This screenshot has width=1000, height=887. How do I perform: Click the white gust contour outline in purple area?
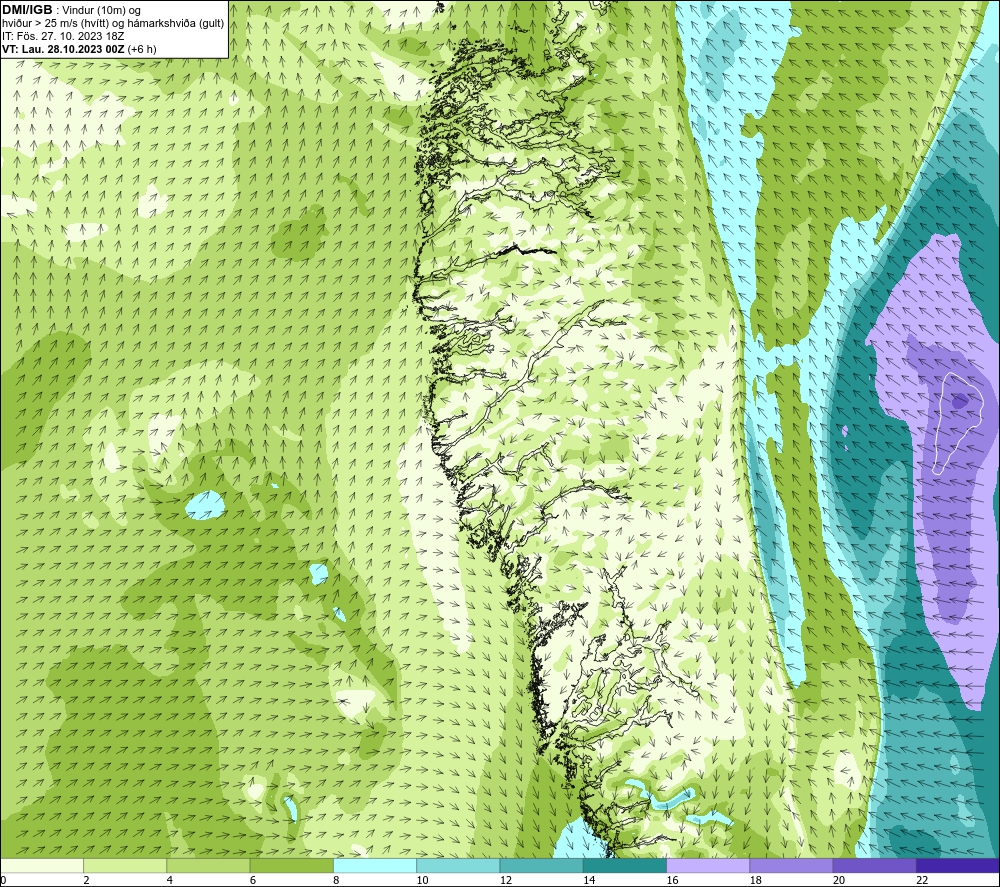coord(959,423)
